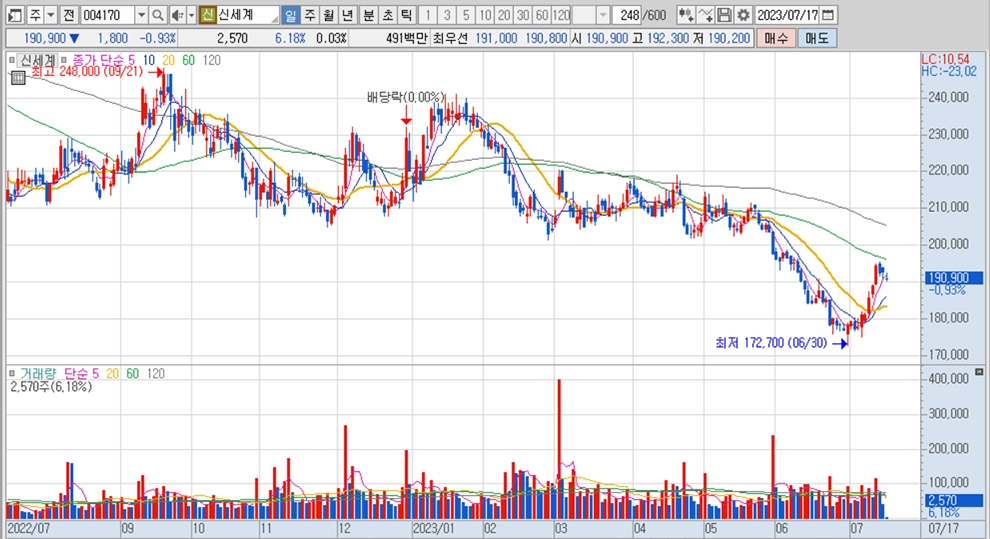Click the 2023/01 label on time axis

pos(433,528)
